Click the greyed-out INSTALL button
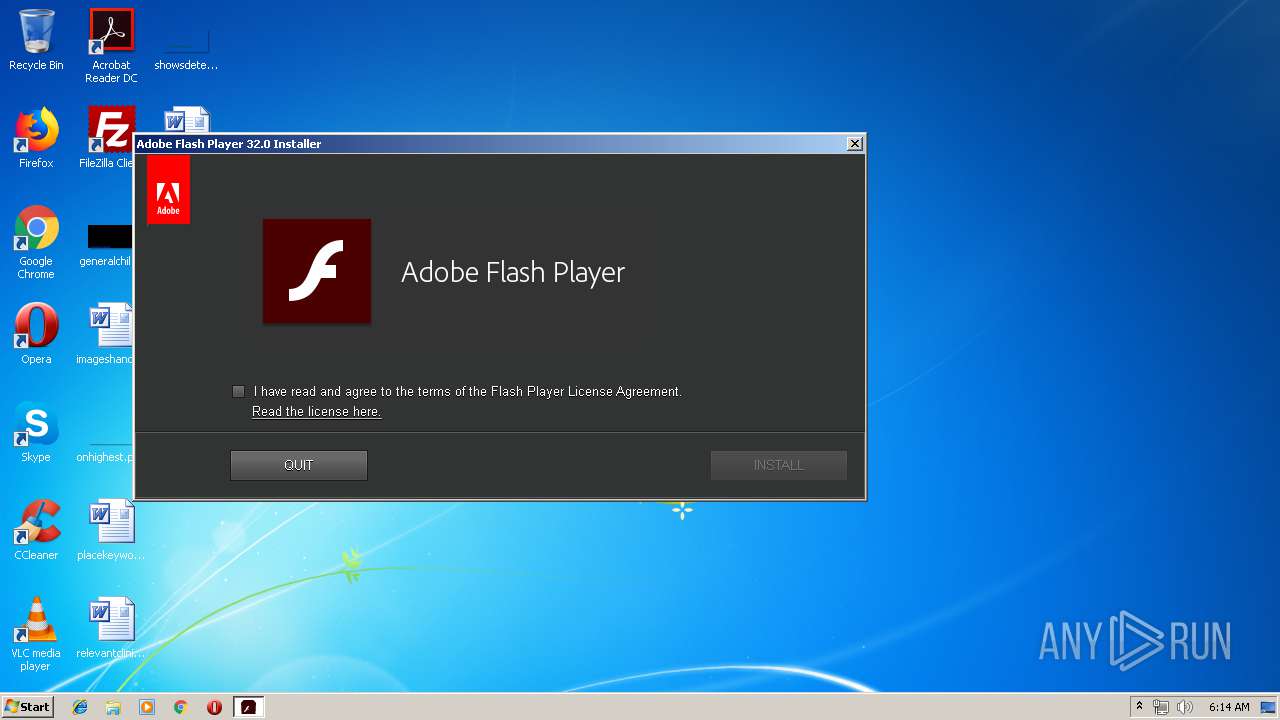The image size is (1280, 720). point(779,465)
